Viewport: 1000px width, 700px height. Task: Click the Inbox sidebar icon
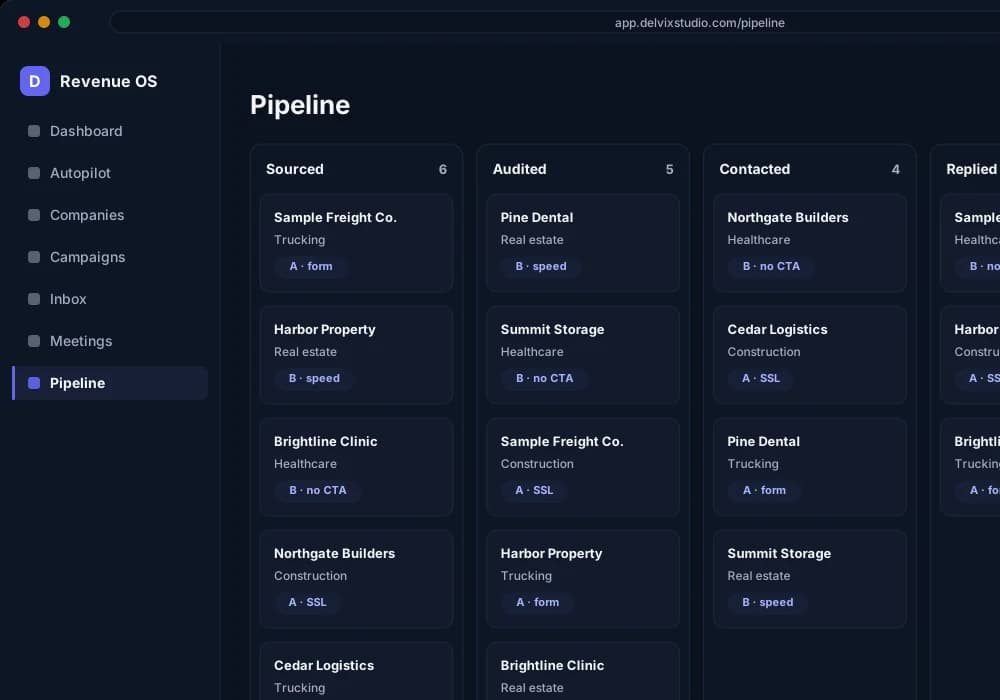tap(34, 299)
